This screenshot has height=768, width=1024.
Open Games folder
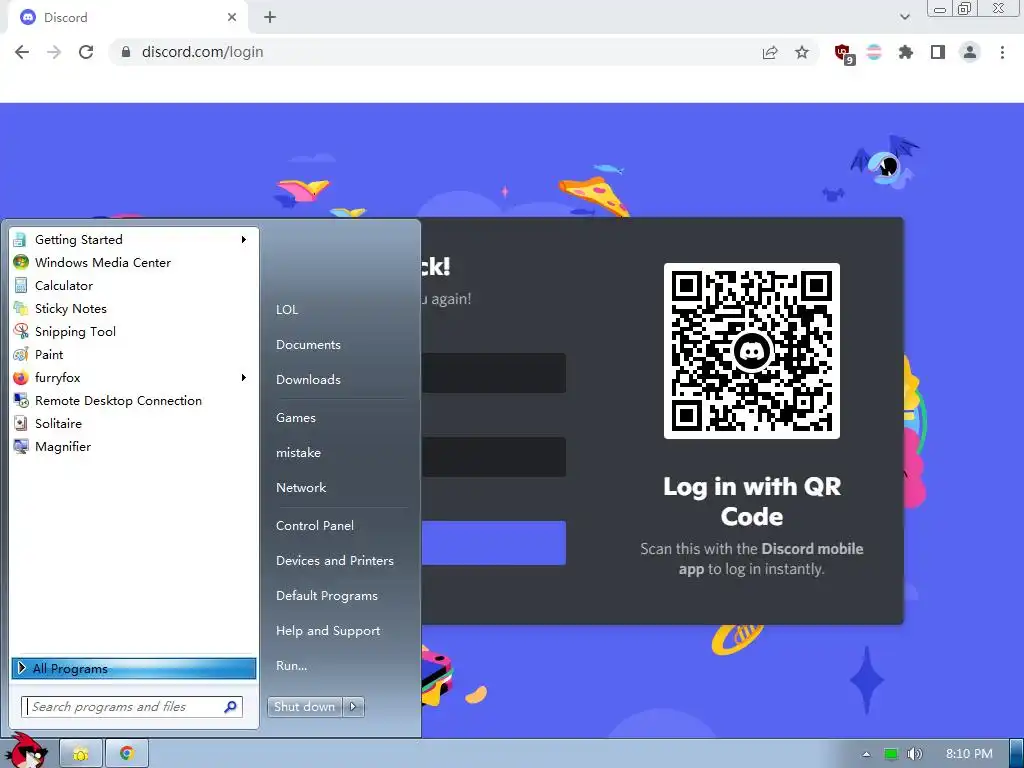tap(296, 418)
